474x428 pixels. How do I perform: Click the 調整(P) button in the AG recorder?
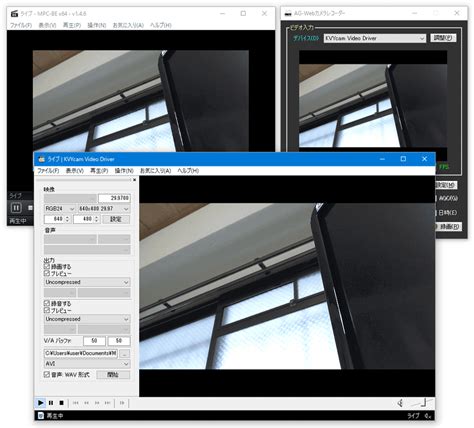(x=443, y=38)
